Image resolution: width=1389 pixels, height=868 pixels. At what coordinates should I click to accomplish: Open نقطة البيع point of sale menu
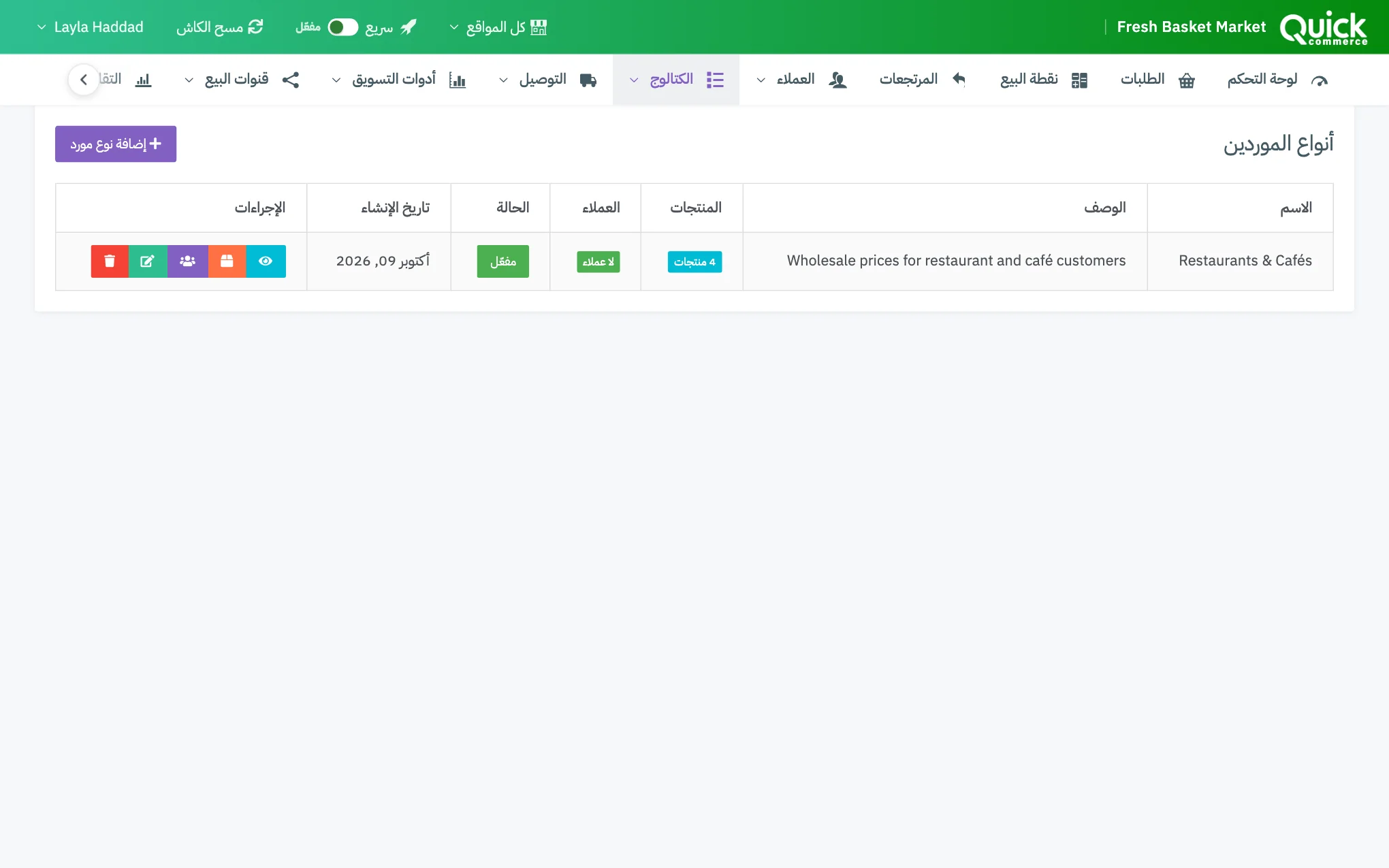1044,80
